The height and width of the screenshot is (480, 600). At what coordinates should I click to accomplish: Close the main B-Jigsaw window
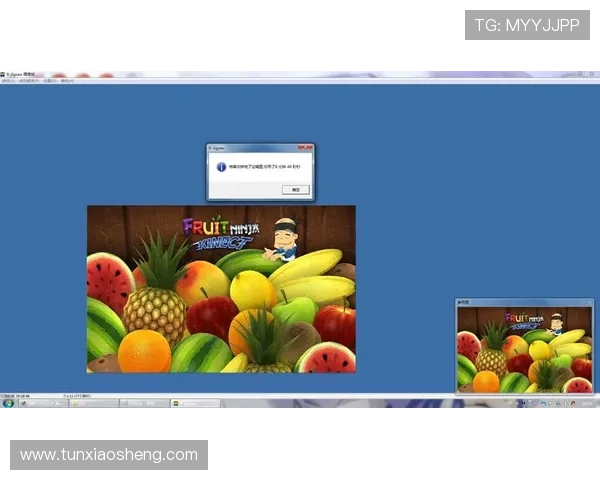click(594, 74)
